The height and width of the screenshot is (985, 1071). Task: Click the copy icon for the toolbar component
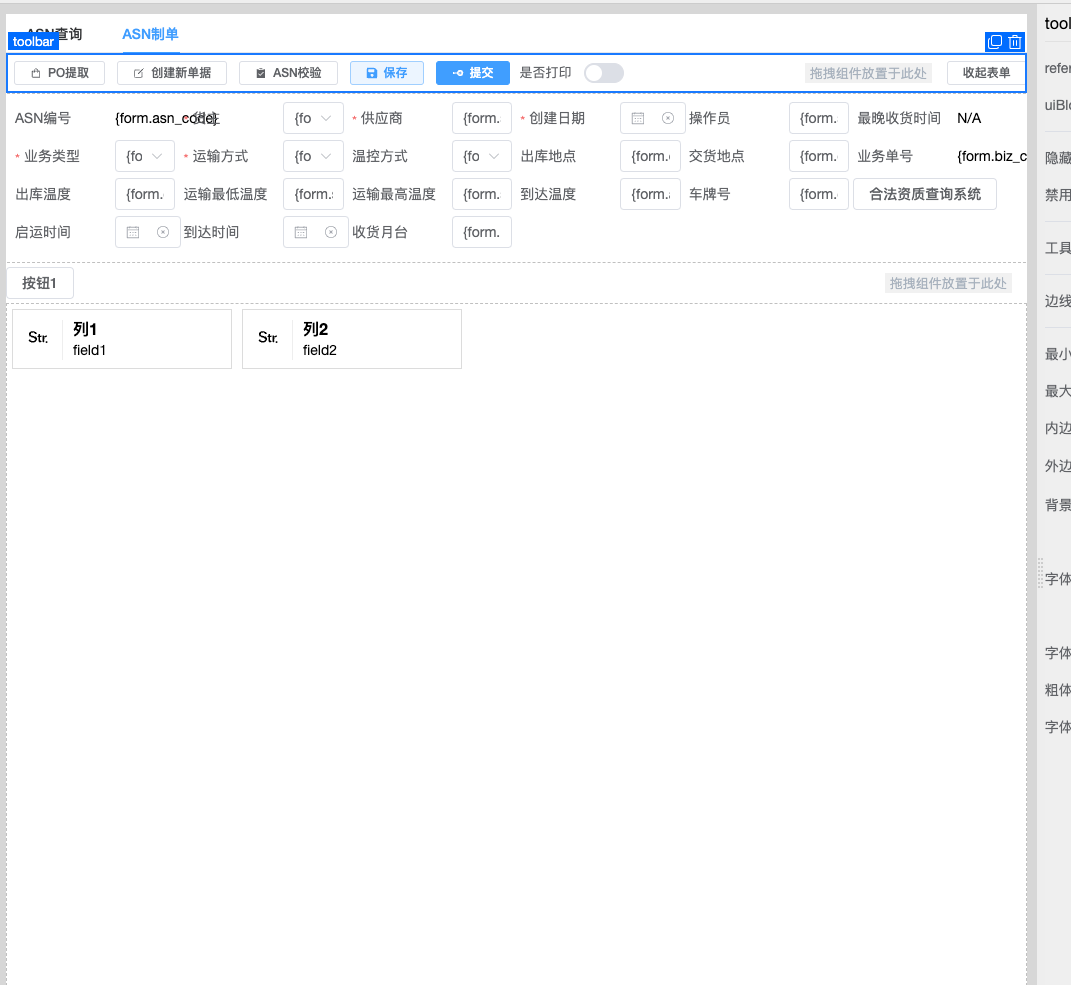pyautogui.click(x=994, y=42)
